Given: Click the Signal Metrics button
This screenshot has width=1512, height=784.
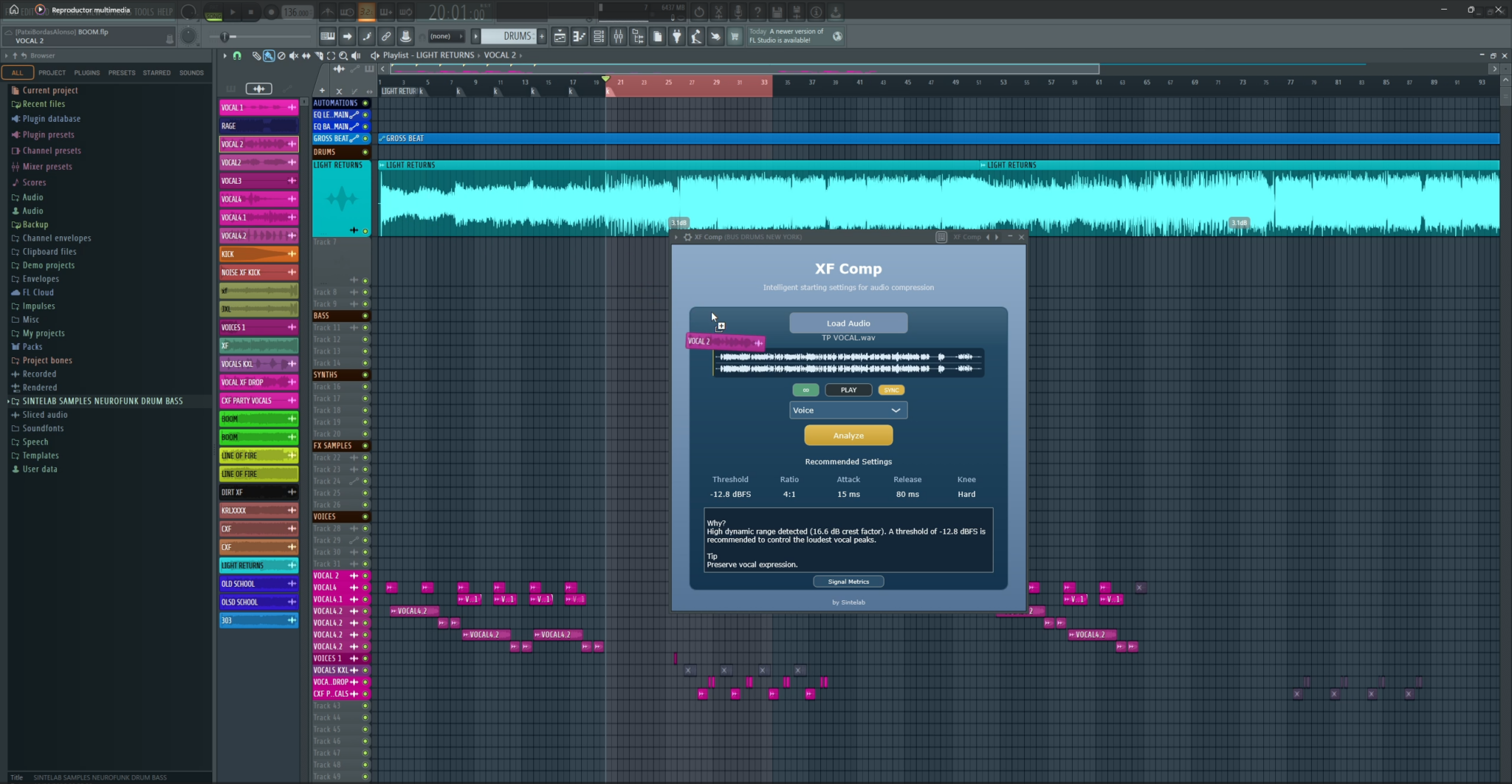Looking at the screenshot, I should pyautogui.click(x=848, y=582).
